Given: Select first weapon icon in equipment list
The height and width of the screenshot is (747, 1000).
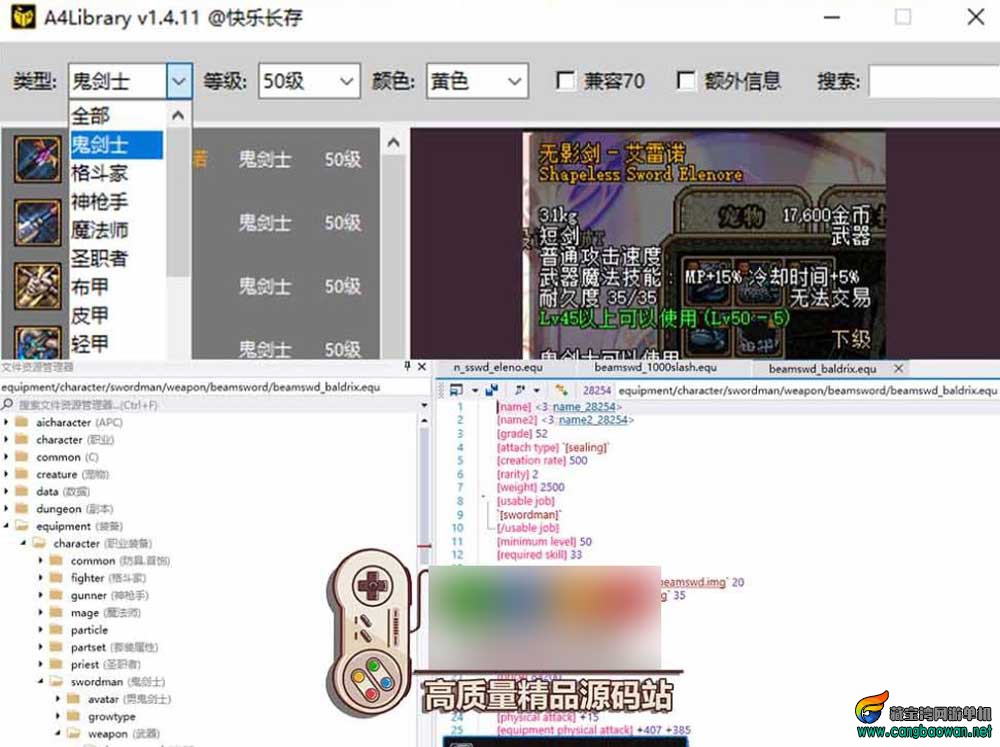Looking at the screenshot, I should pyautogui.click(x=38, y=159).
